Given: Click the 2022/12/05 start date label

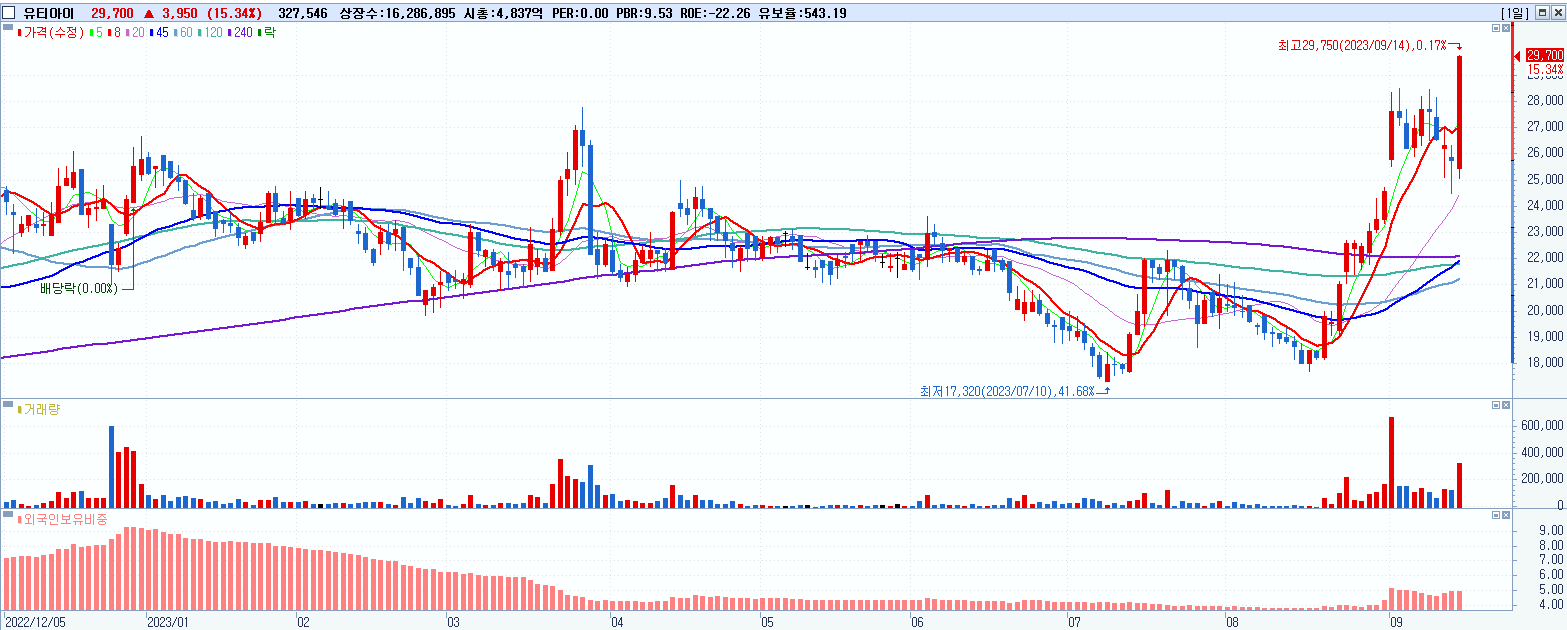Looking at the screenshot, I should 34,621.
